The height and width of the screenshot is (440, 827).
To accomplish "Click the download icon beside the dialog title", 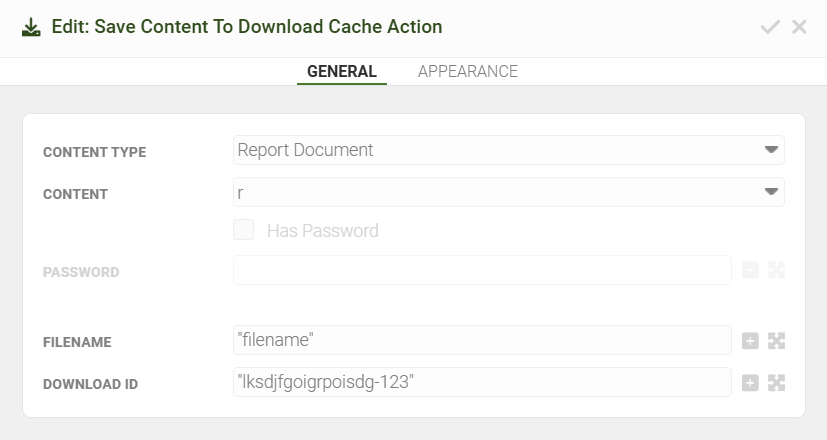I will pos(31,27).
